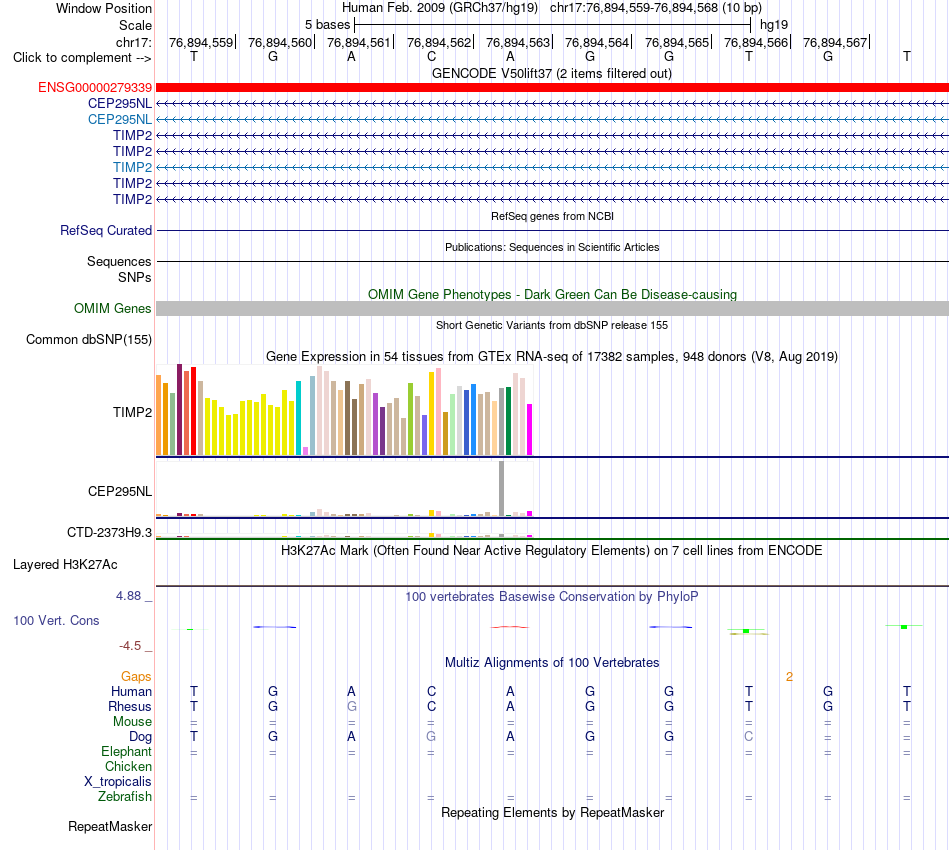This screenshot has width=950, height=850.
Task: Click the TIMP2 GTEx expression label
Action: point(132,413)
